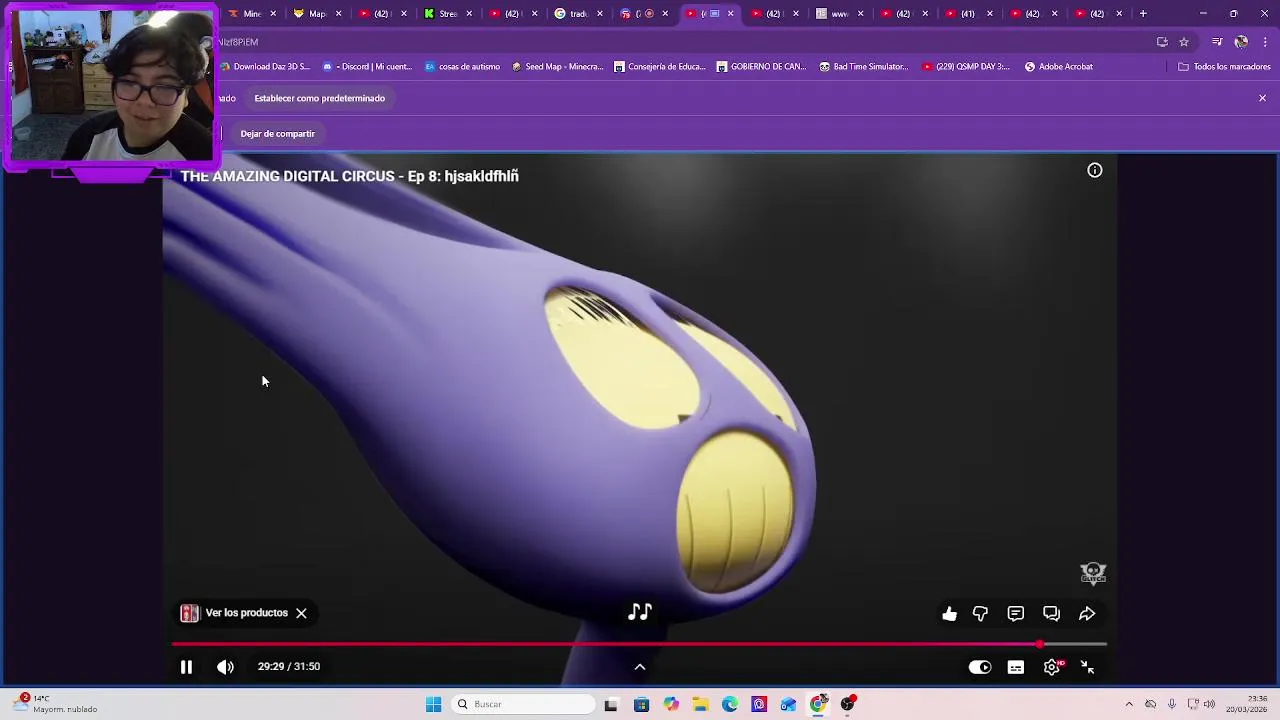Open Copilot from the taskbar
Screen dimensions: 1280x720
671,705
